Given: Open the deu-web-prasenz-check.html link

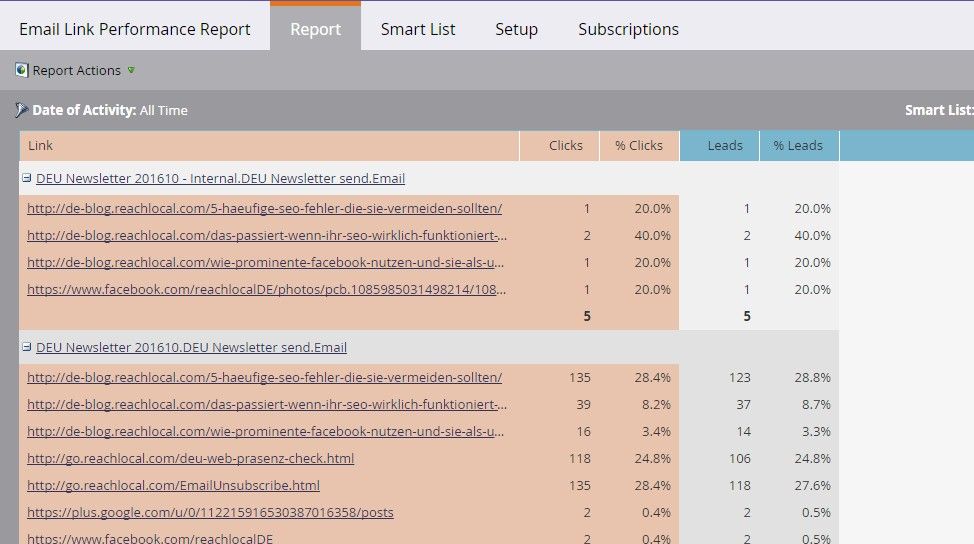Looking at the screenshot, I should pos(190,458).
